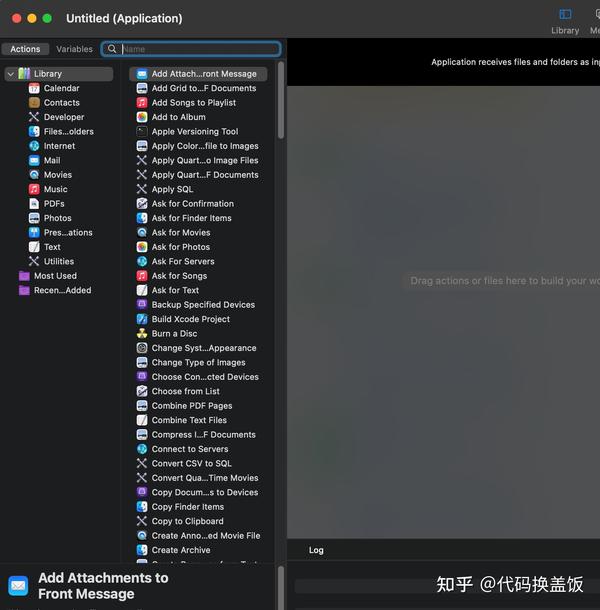The image size is (600, 610).
Task: Collapse the Library tree chevron
Action: (11, 74)
